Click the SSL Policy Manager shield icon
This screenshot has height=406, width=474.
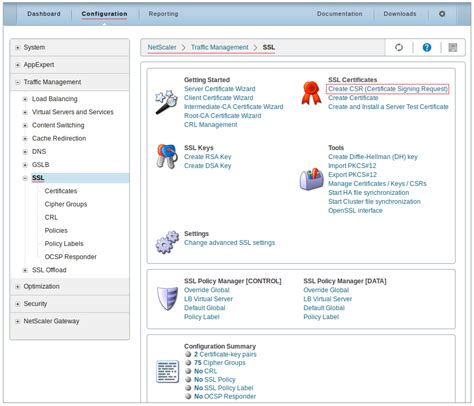tap(167, 298)
